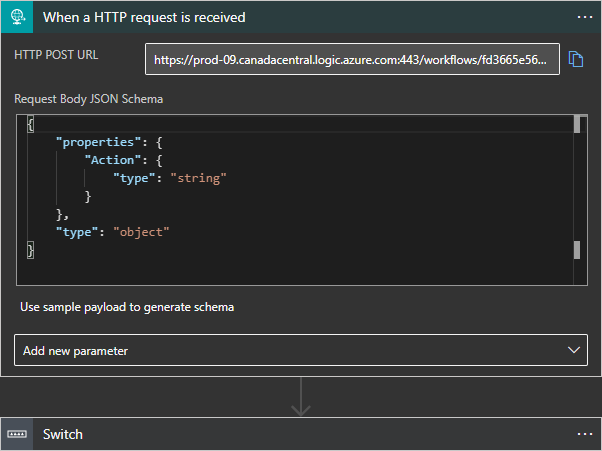Click the Switch action icon
The image size is (602, 451).
click(17, 434)
